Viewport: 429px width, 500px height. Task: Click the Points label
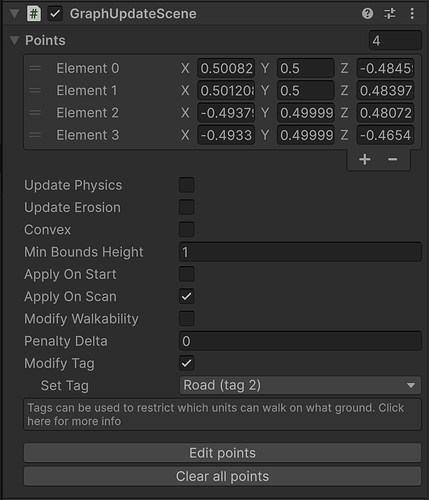pyautogui.click(x=45, y=40)
